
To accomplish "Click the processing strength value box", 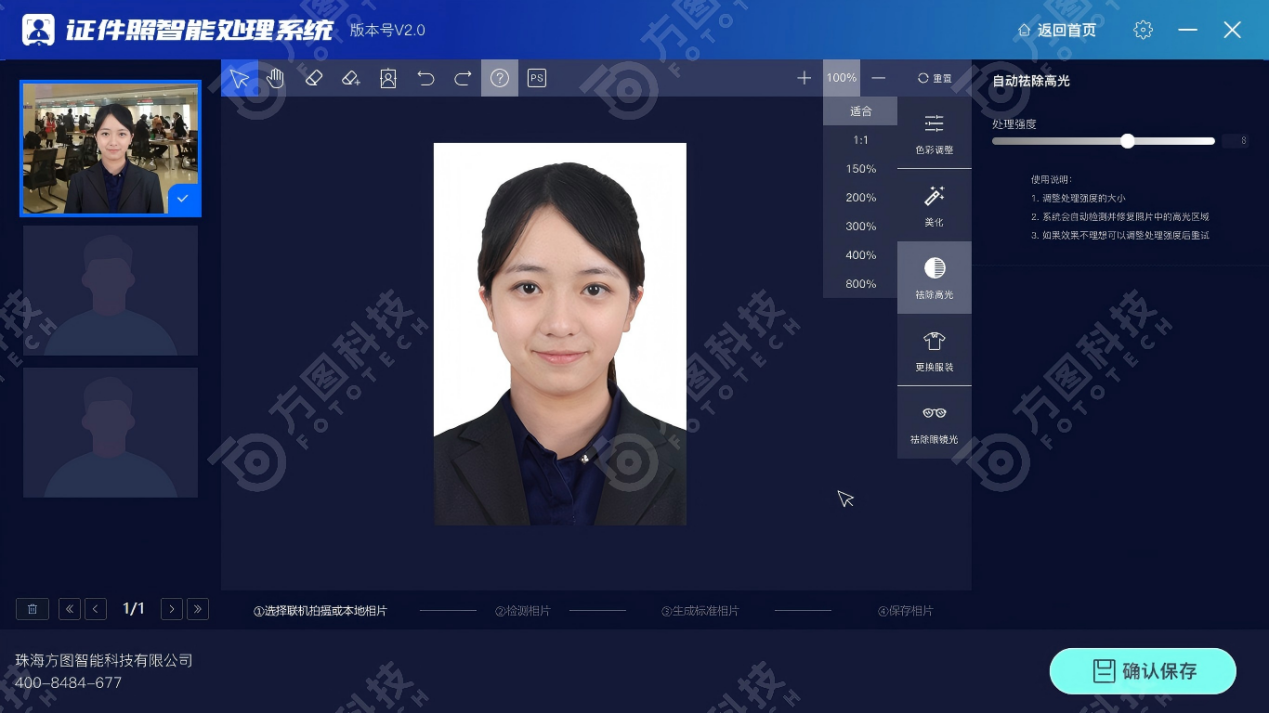I will tap(1235, 141).
